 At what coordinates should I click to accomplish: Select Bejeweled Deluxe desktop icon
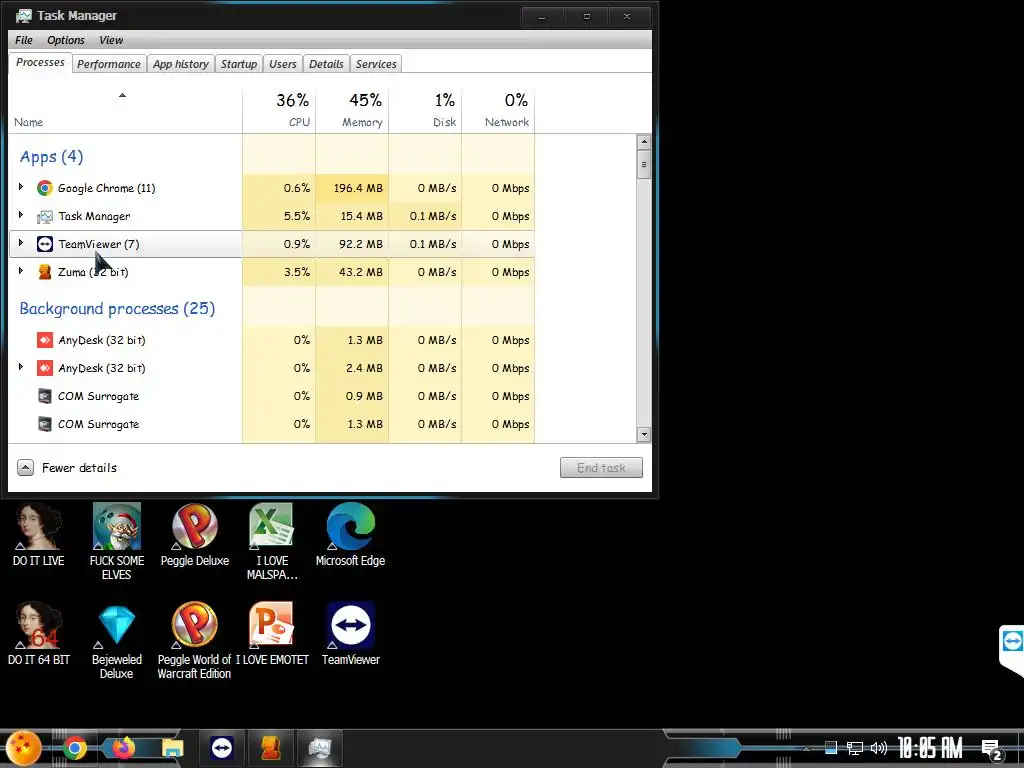click(116, 641)
